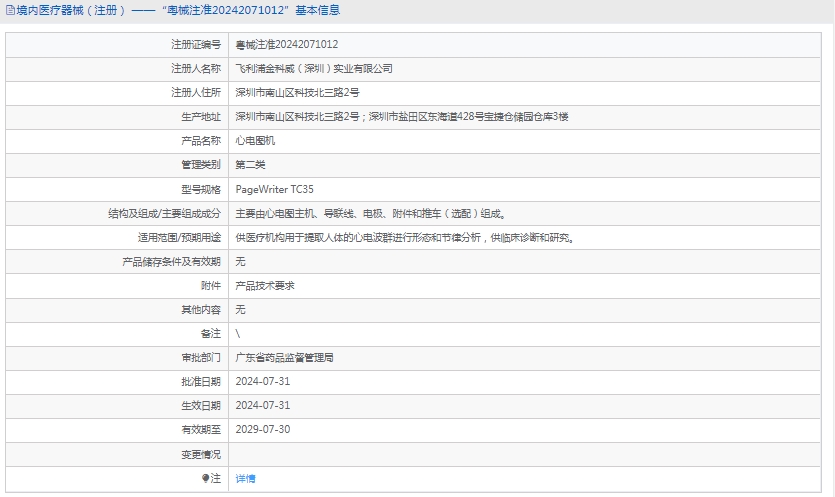This screenshot has width=835, height=497.
Task: Click the 注册证编号 field label
Action: (195, 45)
